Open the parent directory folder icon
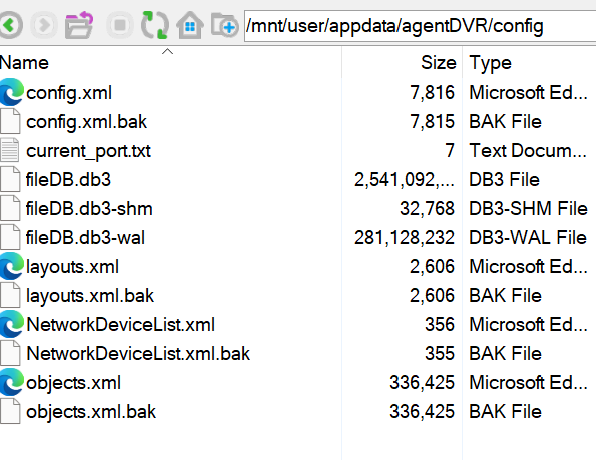 (x=79, y=25)
